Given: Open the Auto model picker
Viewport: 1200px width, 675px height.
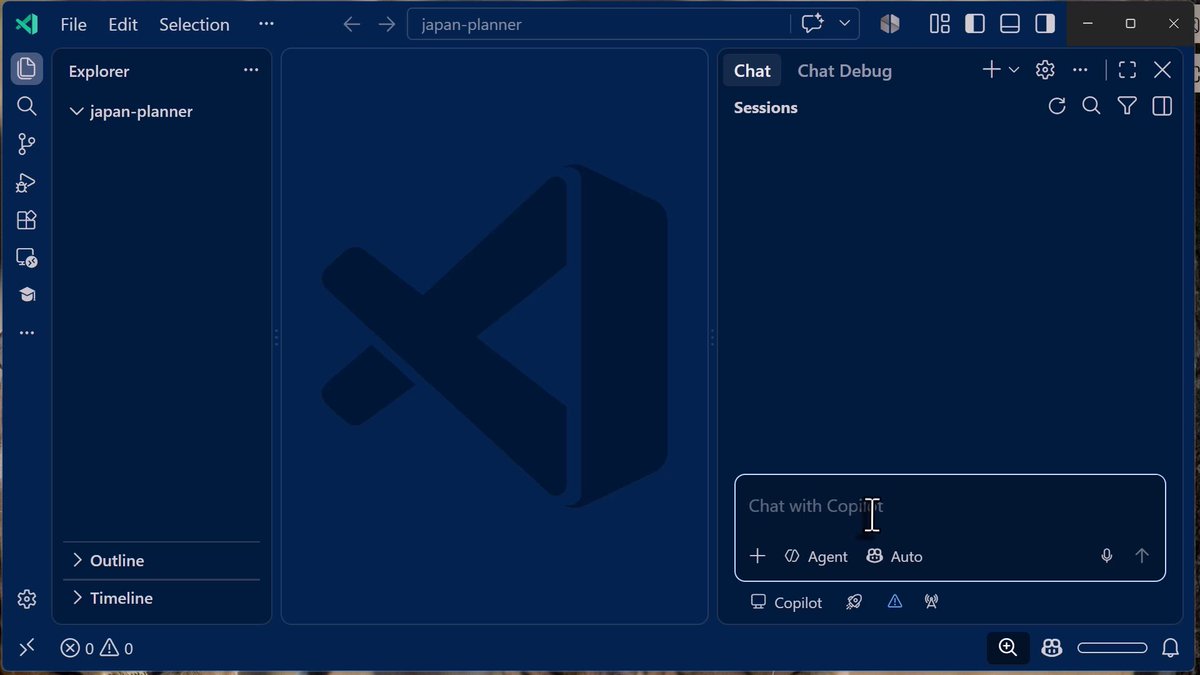Looking at the screenshot, I should tap(894, 556).
